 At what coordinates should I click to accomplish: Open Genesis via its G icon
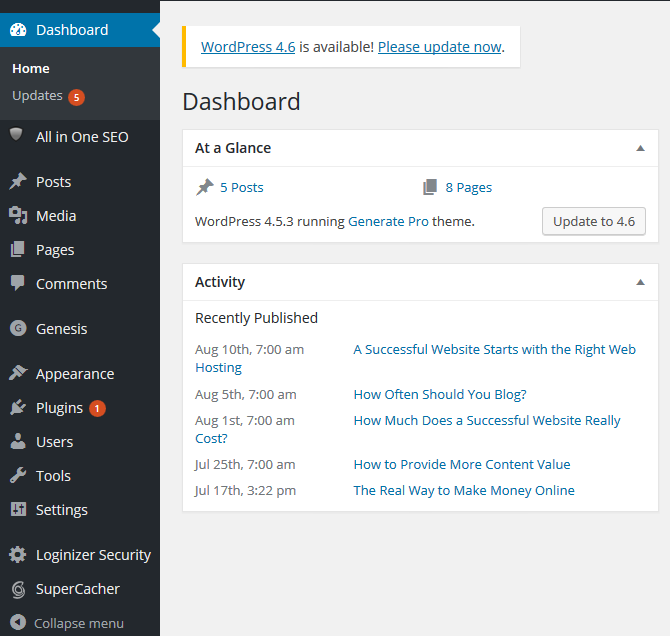pyautogui.click(x=18, y=328)
